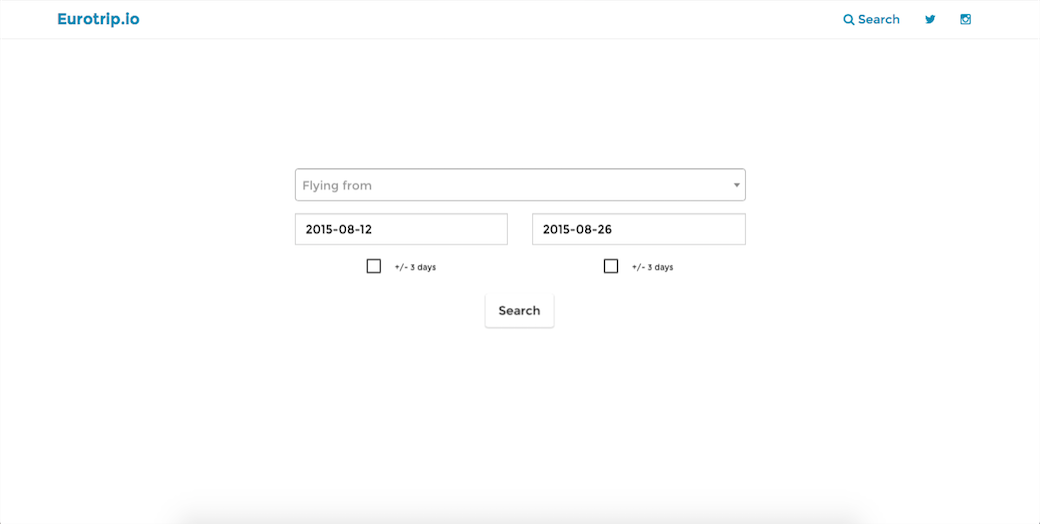1040x524 pixels.
Task: Click the Flying from dropdown arrow
Action: click(x=736, y=185)
